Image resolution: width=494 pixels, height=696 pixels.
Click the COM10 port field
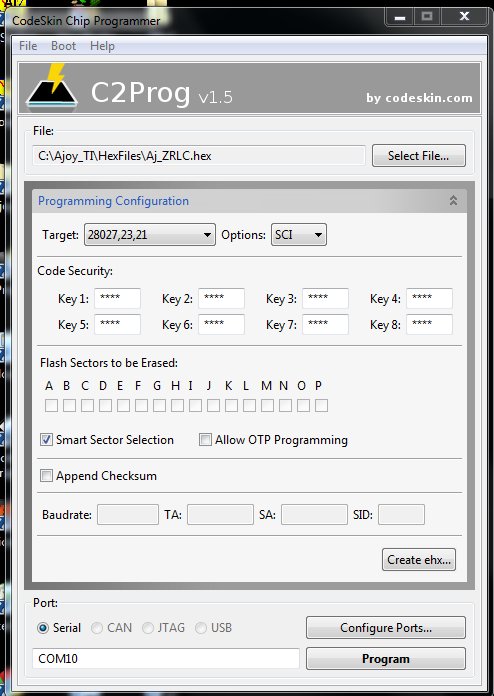(166, 658)
